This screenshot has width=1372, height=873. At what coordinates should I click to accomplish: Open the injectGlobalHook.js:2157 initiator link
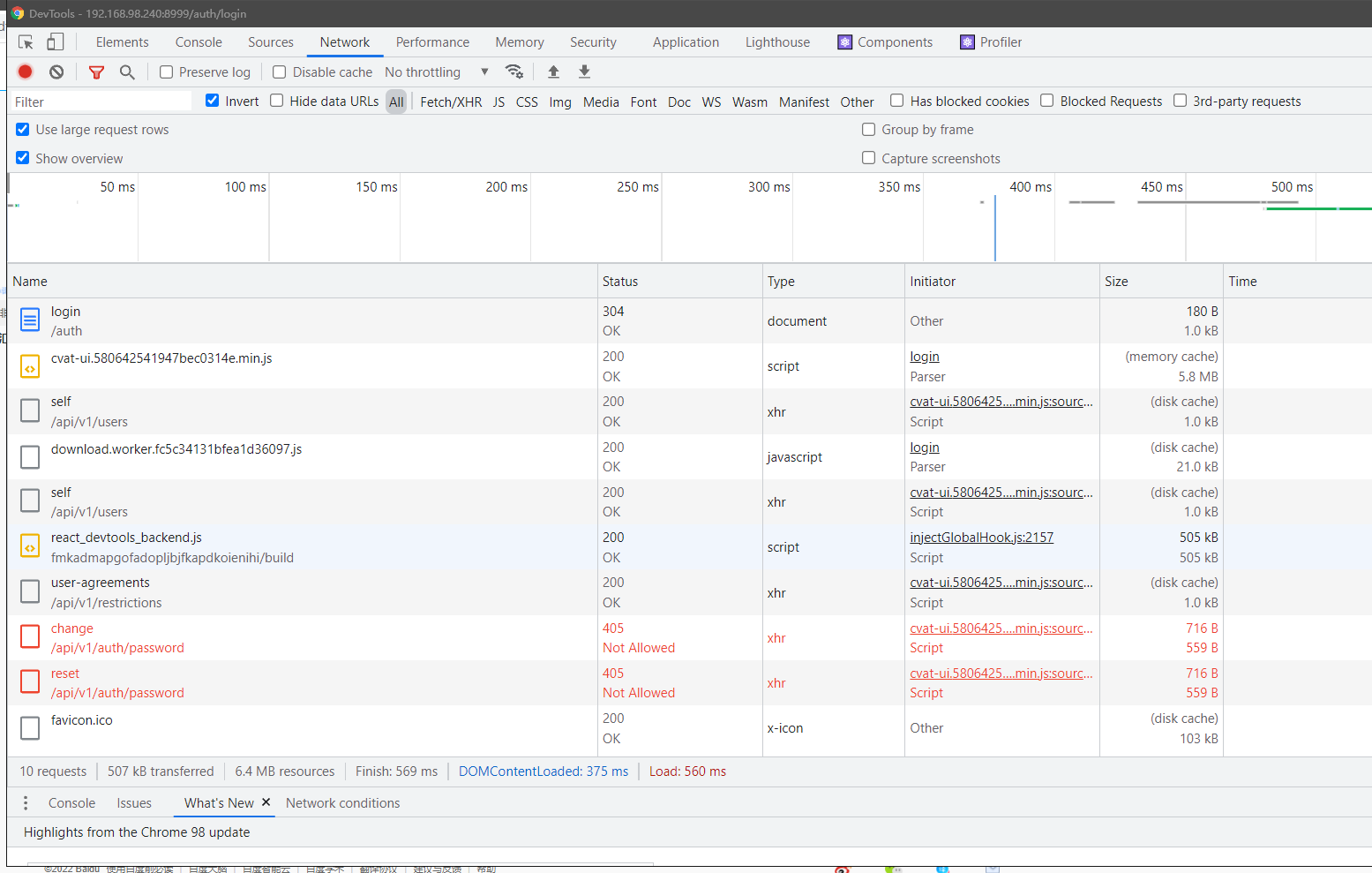(981, 537)
